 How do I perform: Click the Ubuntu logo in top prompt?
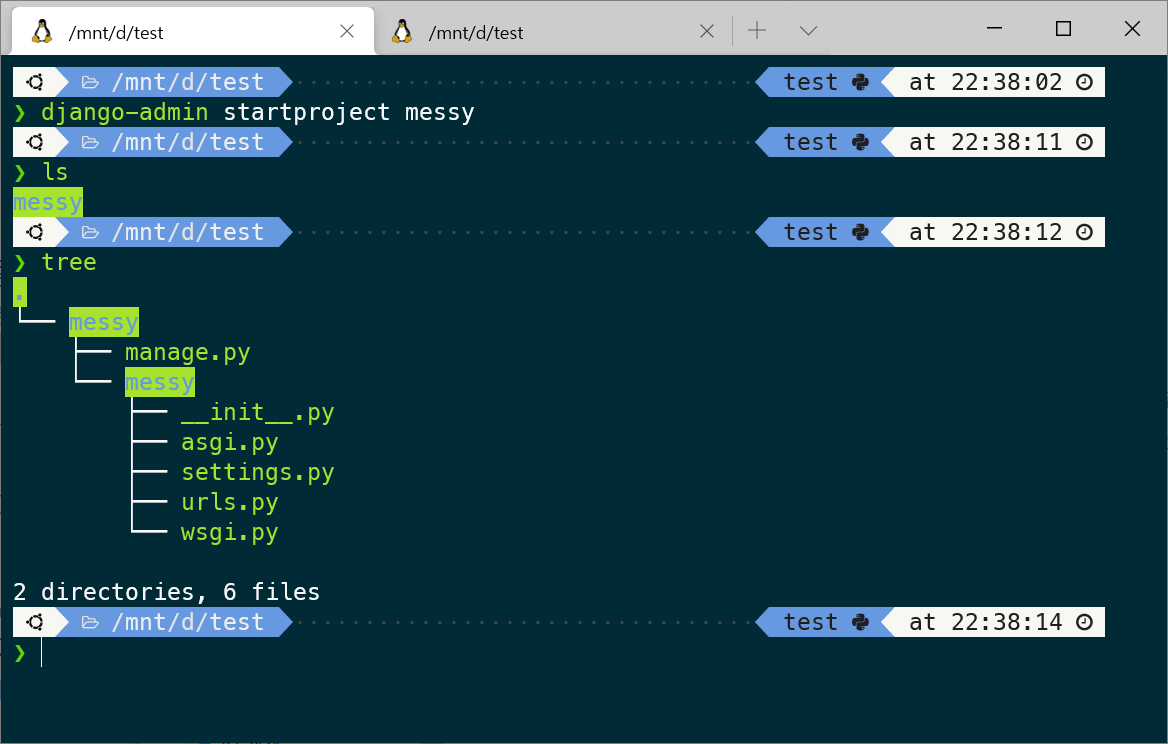click(35, 82)
